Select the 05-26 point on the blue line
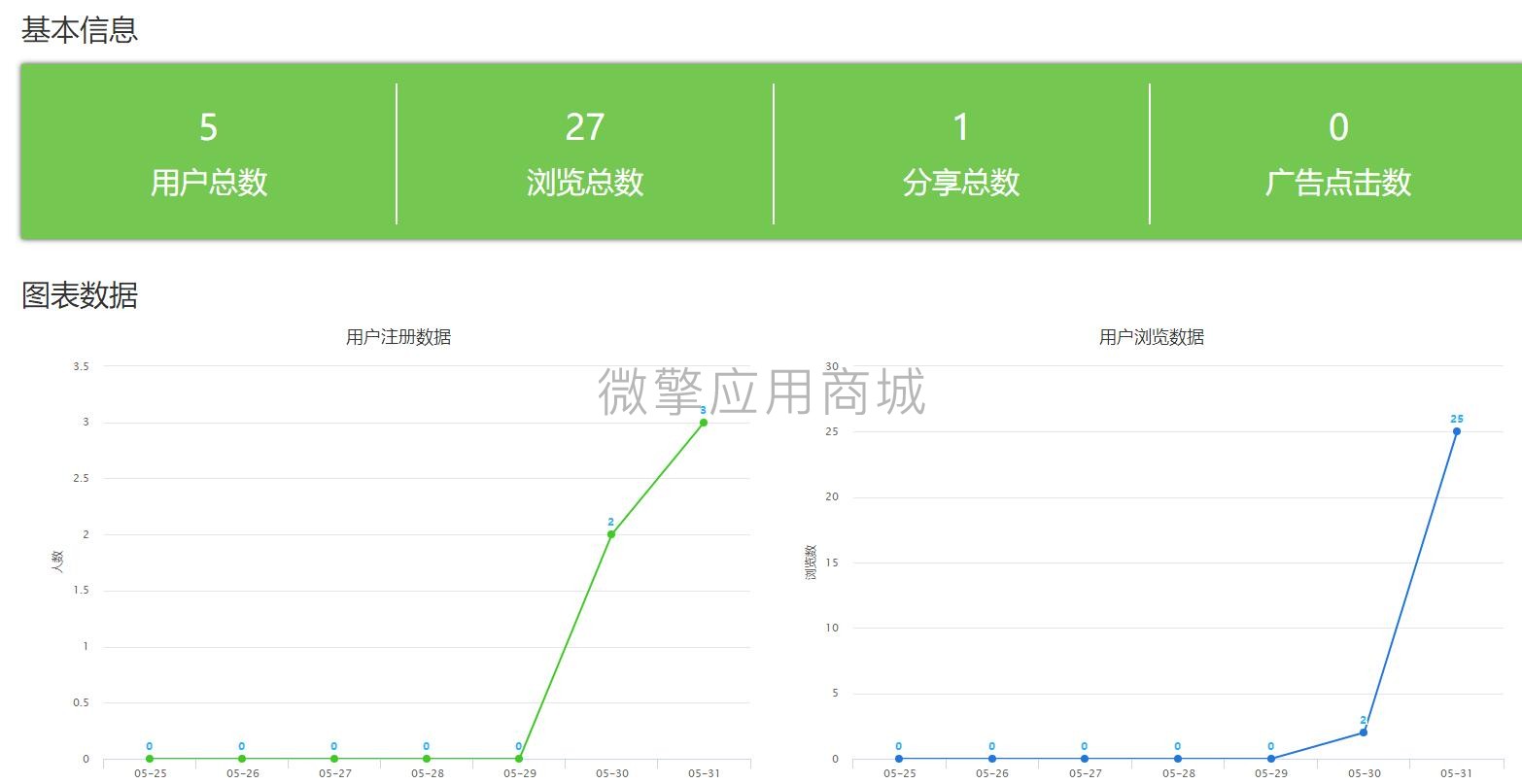 (x=991, y=759)
